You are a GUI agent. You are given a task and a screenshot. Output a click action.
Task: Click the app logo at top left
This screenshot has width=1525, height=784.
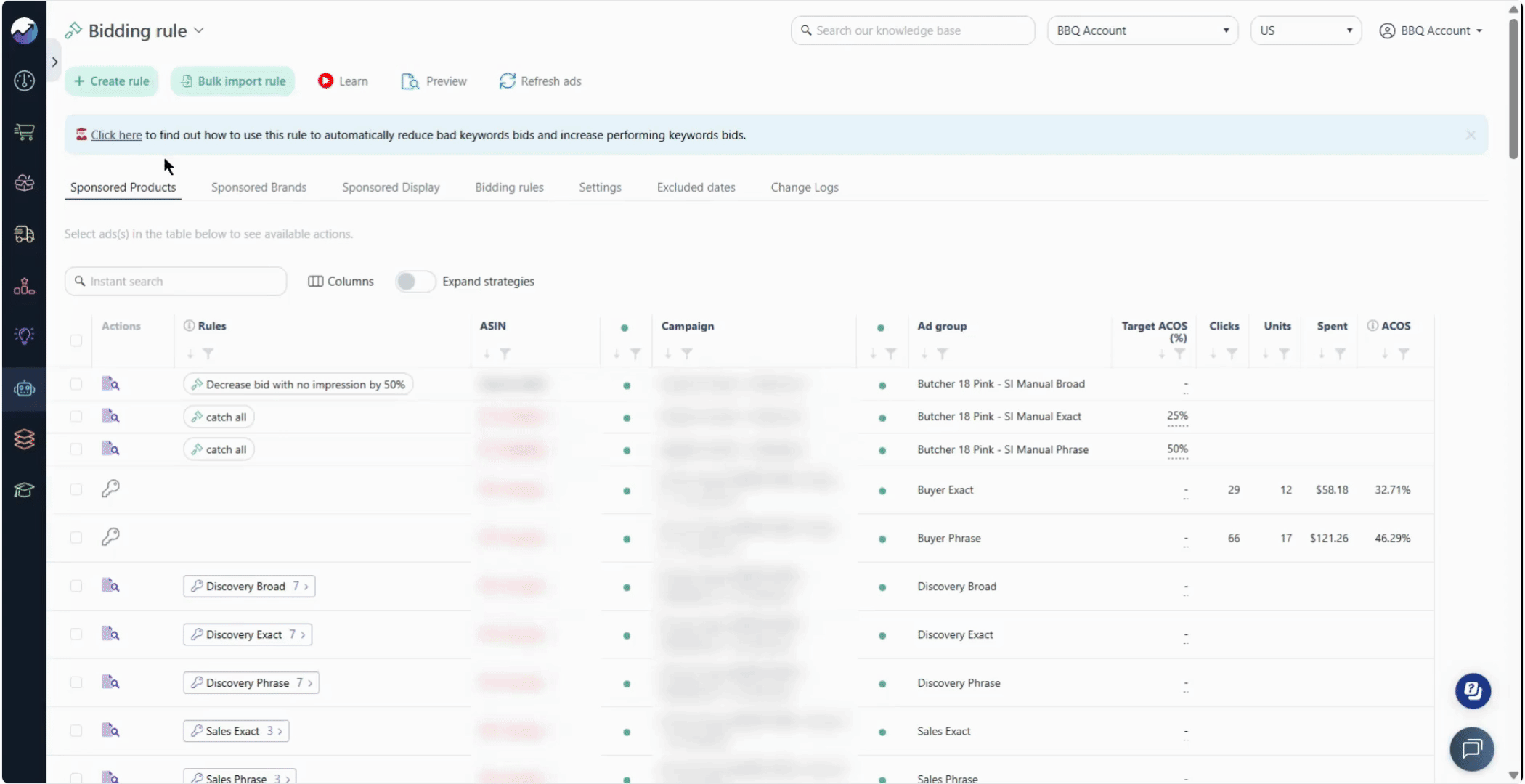24,30
